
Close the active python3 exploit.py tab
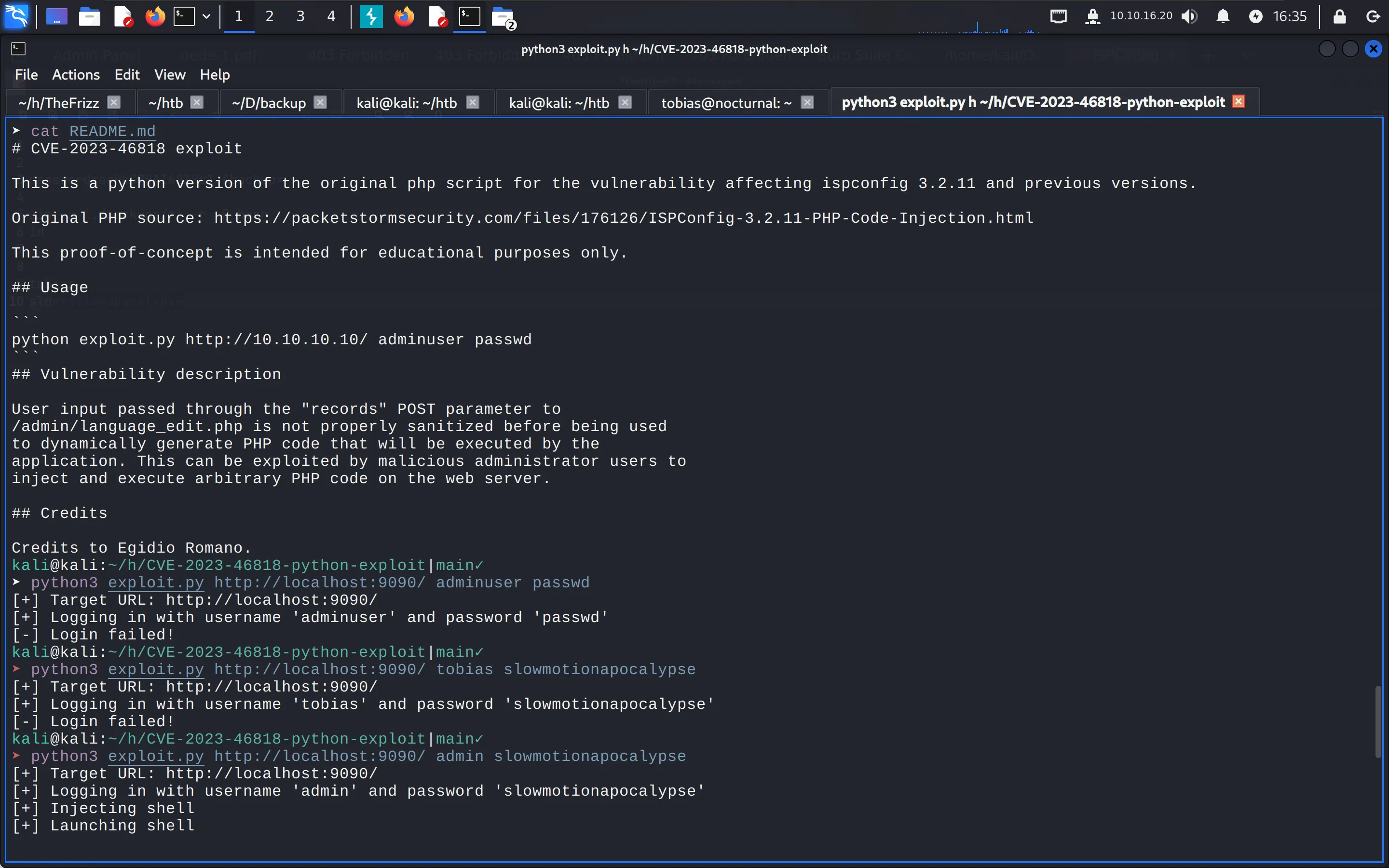click(x=1239, y=102)
